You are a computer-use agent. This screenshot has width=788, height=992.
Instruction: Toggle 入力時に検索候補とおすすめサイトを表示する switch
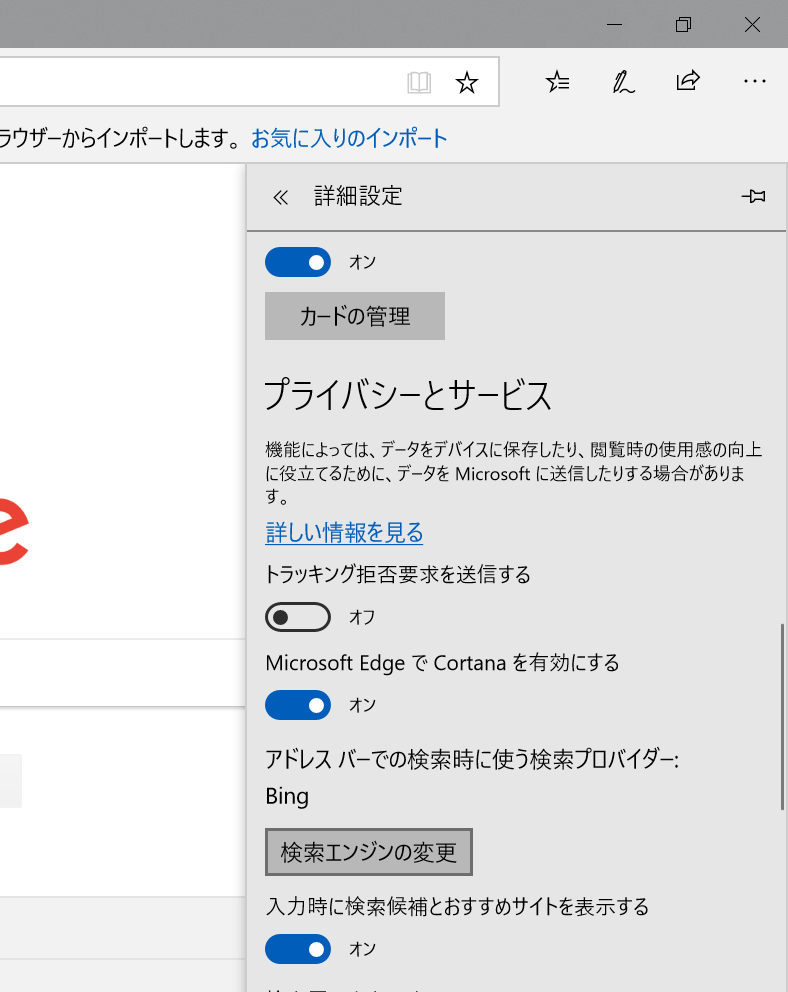[x=298, y=949]
